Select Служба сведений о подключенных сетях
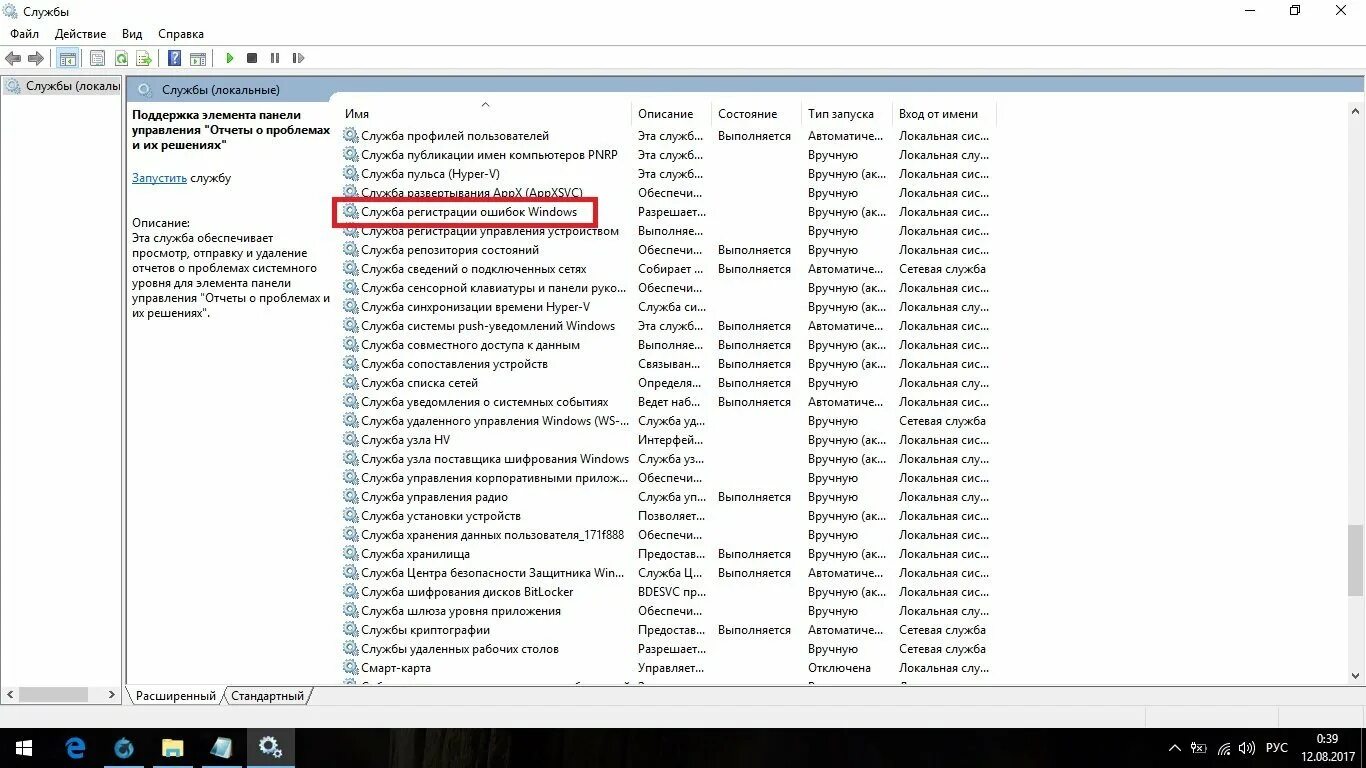Screen dimensions: 1366x768 (668, 269)
